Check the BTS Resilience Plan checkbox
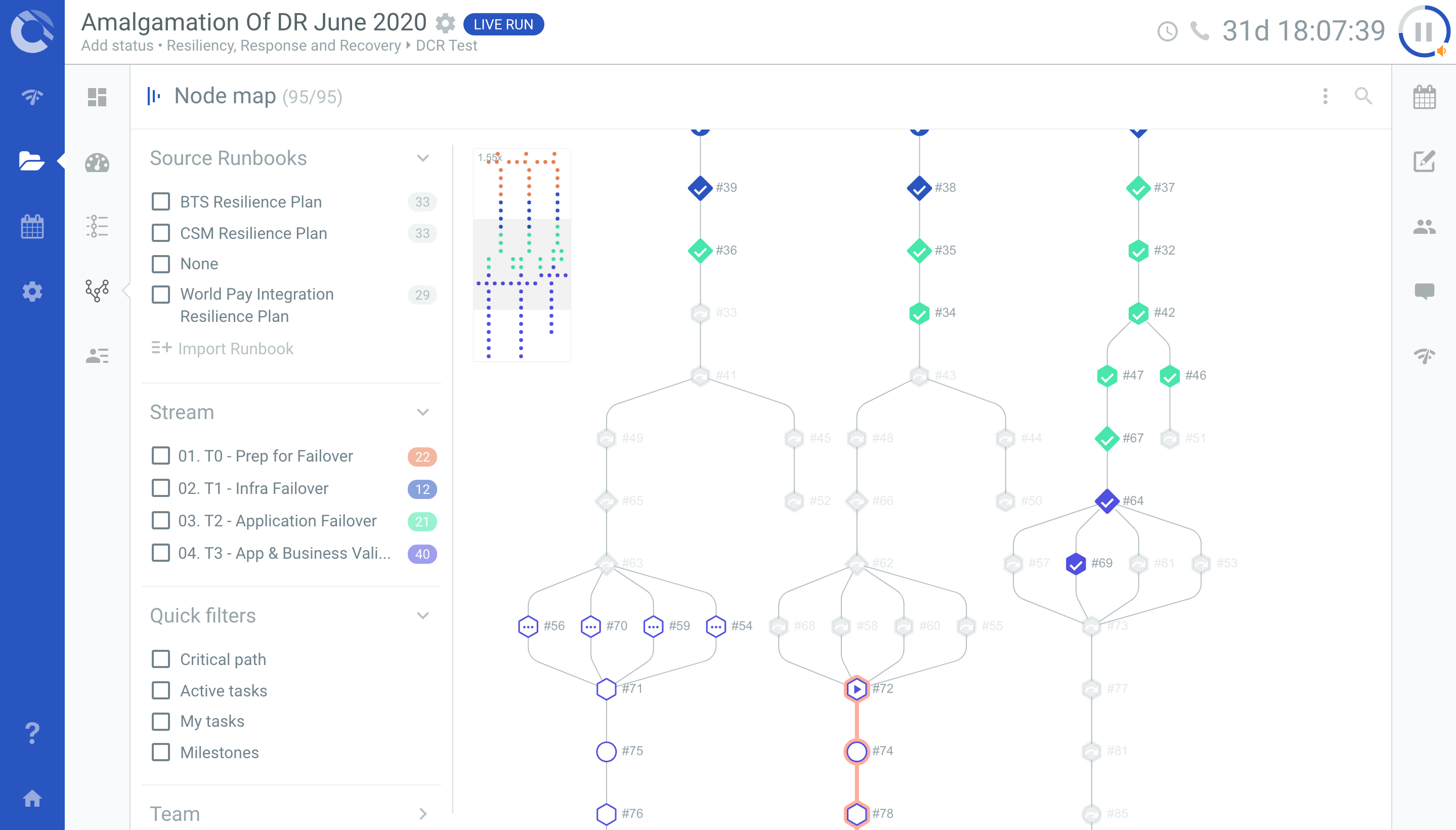 (x=161, y=201)
